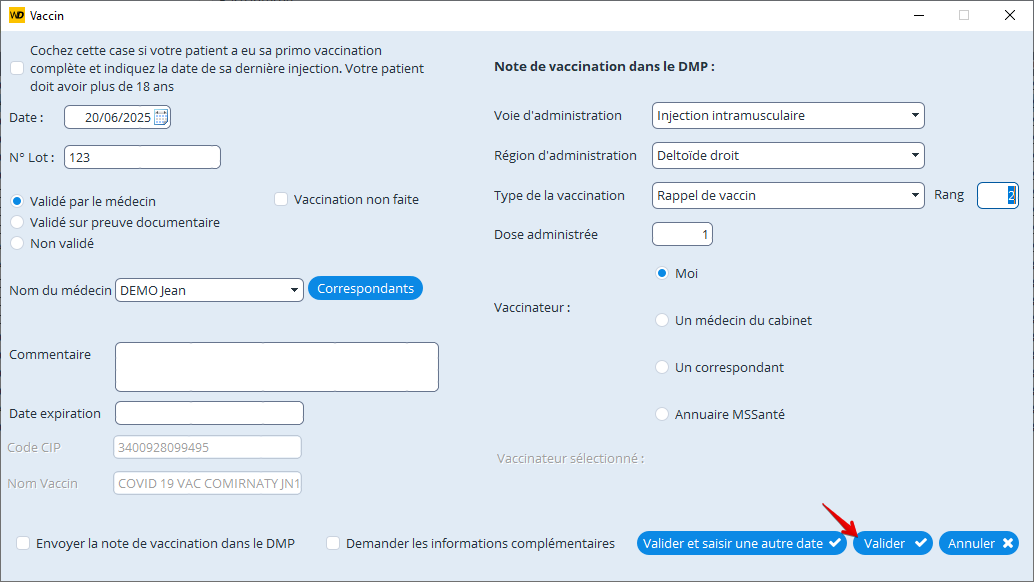
Task: Tick the 'Vaccination non faite' checkbox
Action: pyautogui.click(x=281, y=199)
